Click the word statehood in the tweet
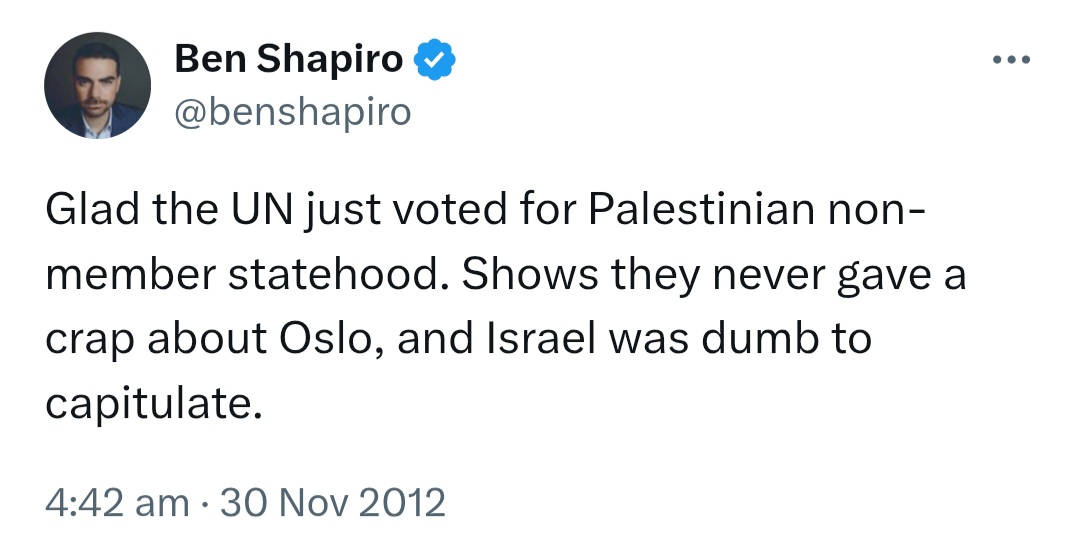 338,274
